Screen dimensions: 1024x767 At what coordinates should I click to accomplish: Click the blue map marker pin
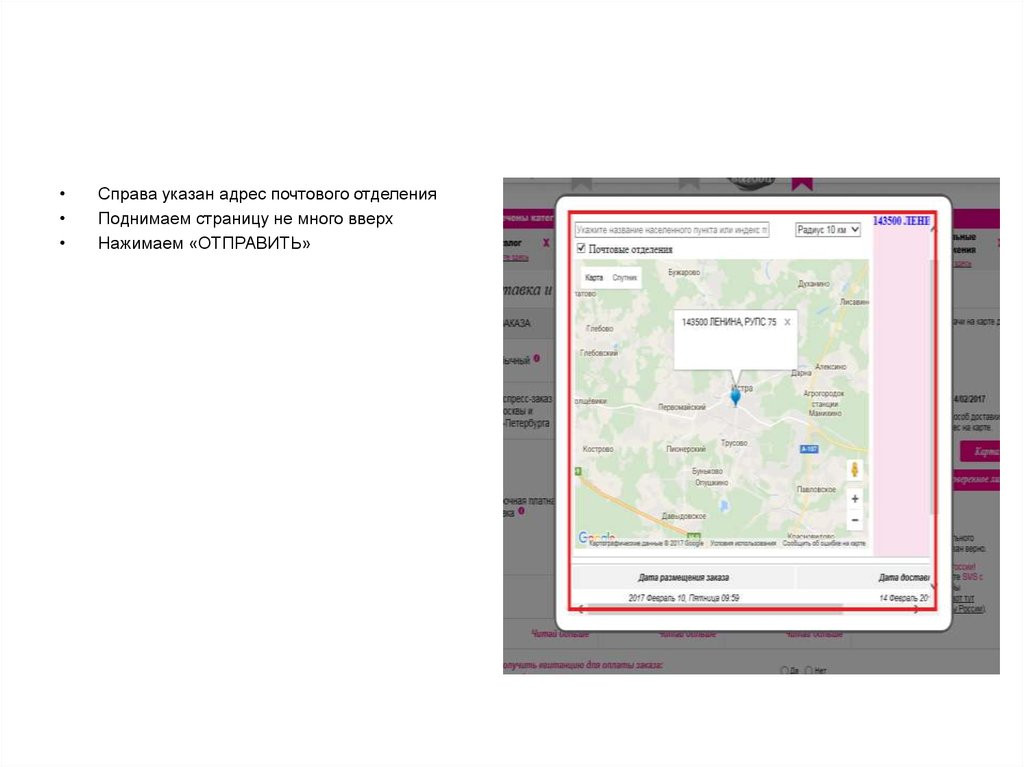click(736, 396)
